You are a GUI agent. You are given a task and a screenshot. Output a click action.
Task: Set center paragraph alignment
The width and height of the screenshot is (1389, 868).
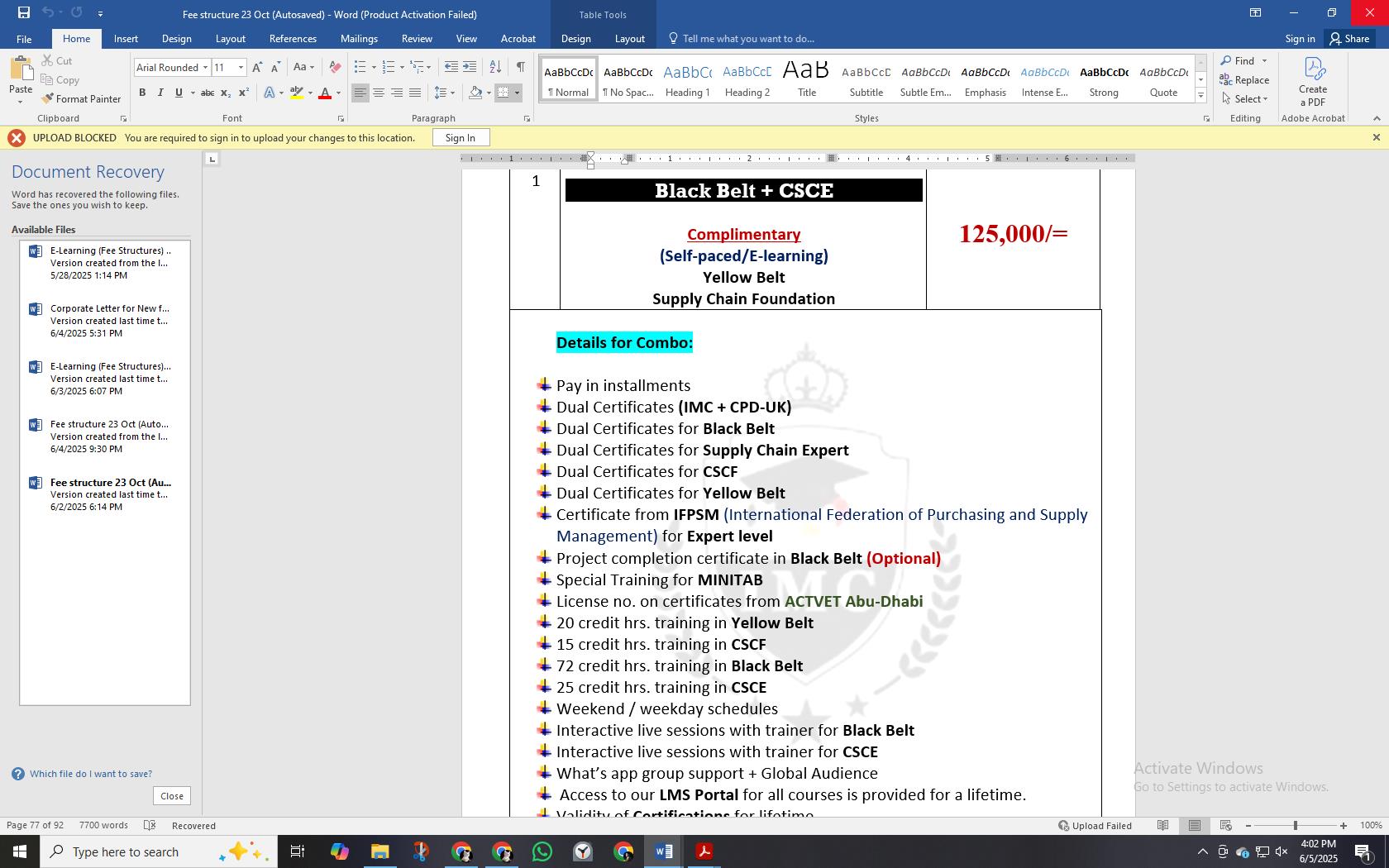click(x=379, y=93)
